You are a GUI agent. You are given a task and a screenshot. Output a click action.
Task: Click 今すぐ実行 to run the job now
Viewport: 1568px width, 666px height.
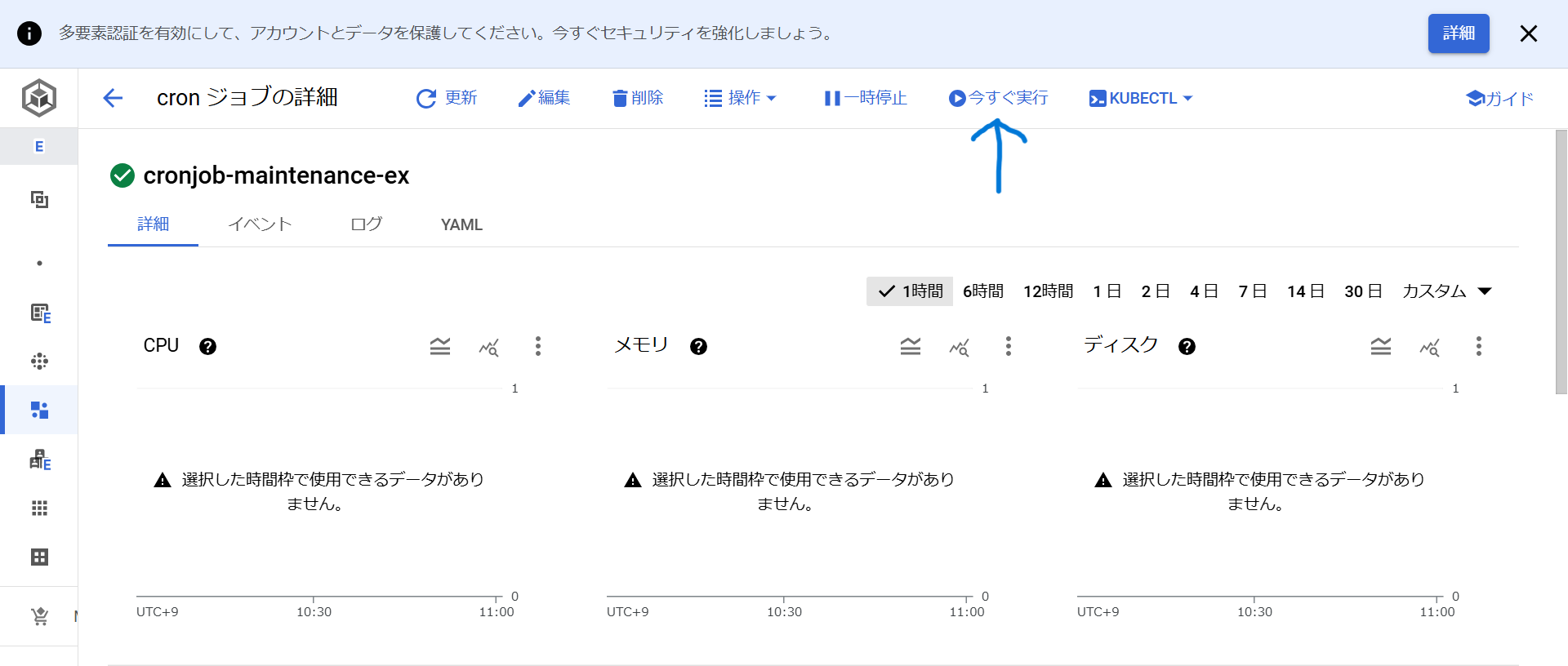pyautogui.click(x=998, y=98)
